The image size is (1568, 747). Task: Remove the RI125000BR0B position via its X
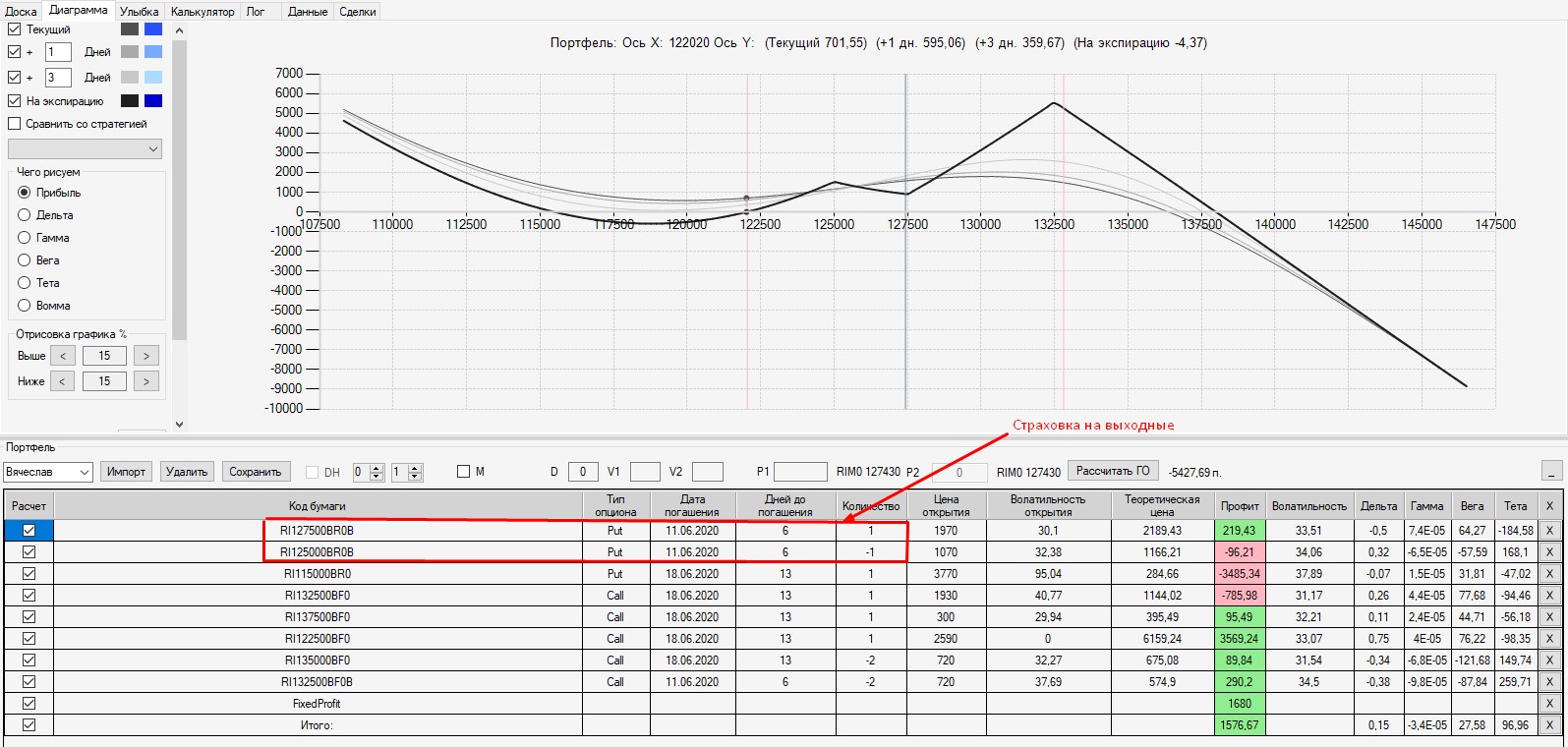point(1549,552)
